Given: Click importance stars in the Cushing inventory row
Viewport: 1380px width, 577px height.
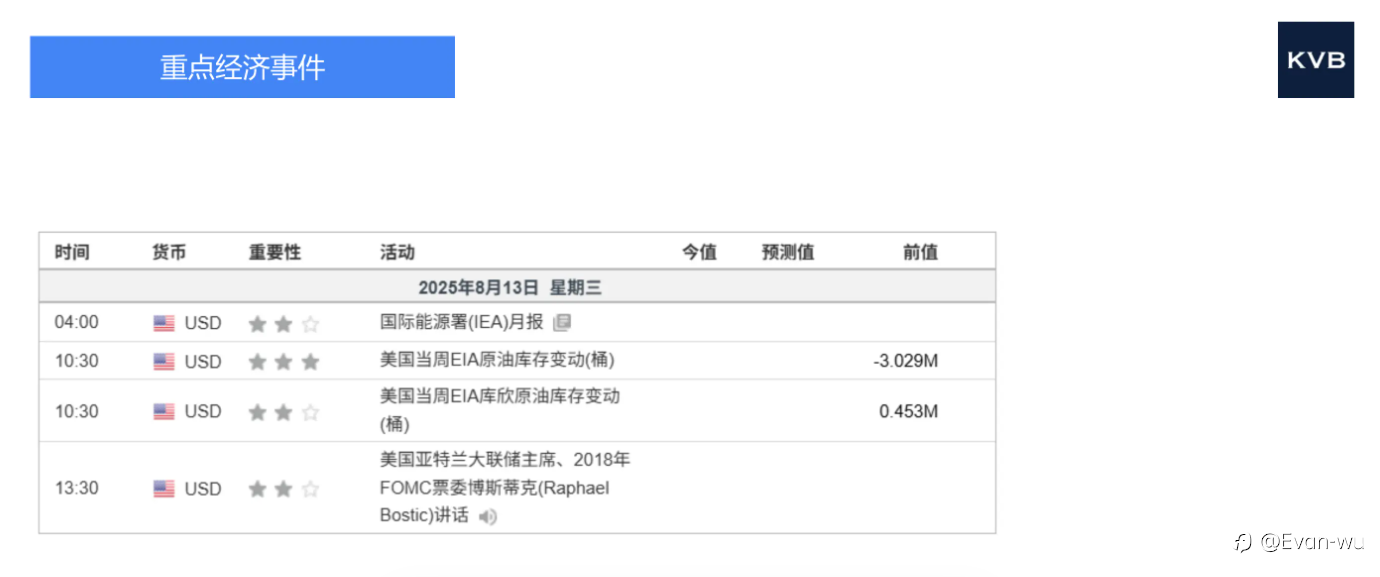Looking at the screenshot, I should 284,412.
